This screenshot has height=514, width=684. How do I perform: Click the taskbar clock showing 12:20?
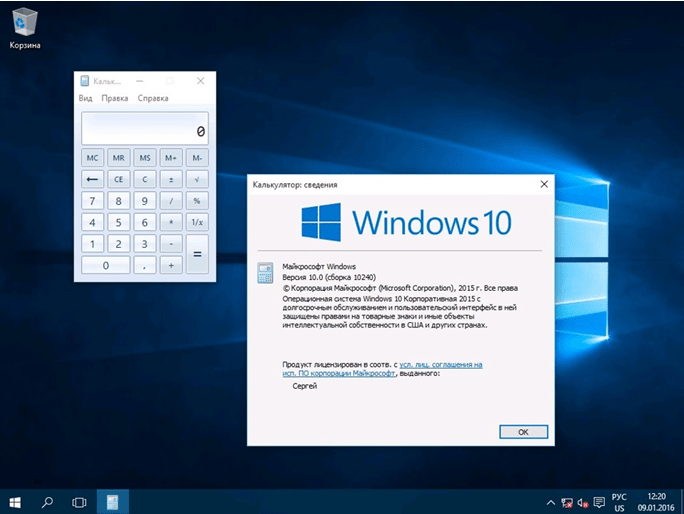click(656, 500)
